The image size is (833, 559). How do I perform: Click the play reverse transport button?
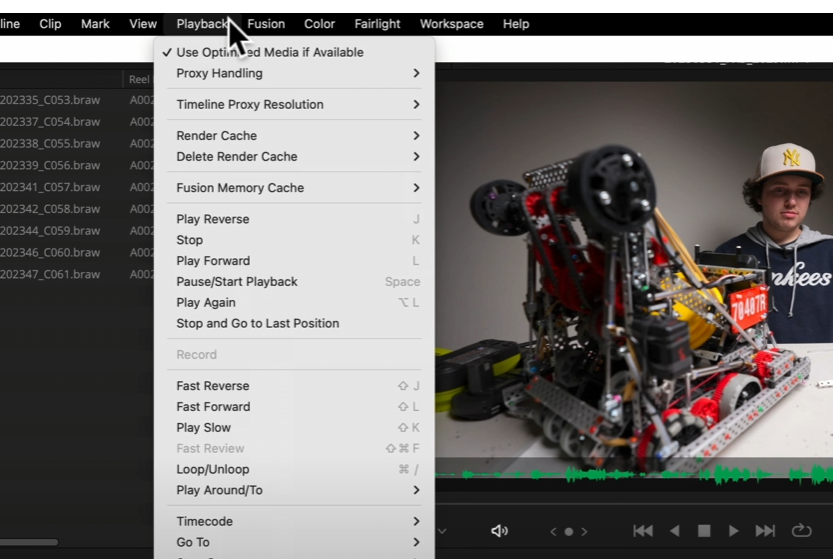(675, 531)
